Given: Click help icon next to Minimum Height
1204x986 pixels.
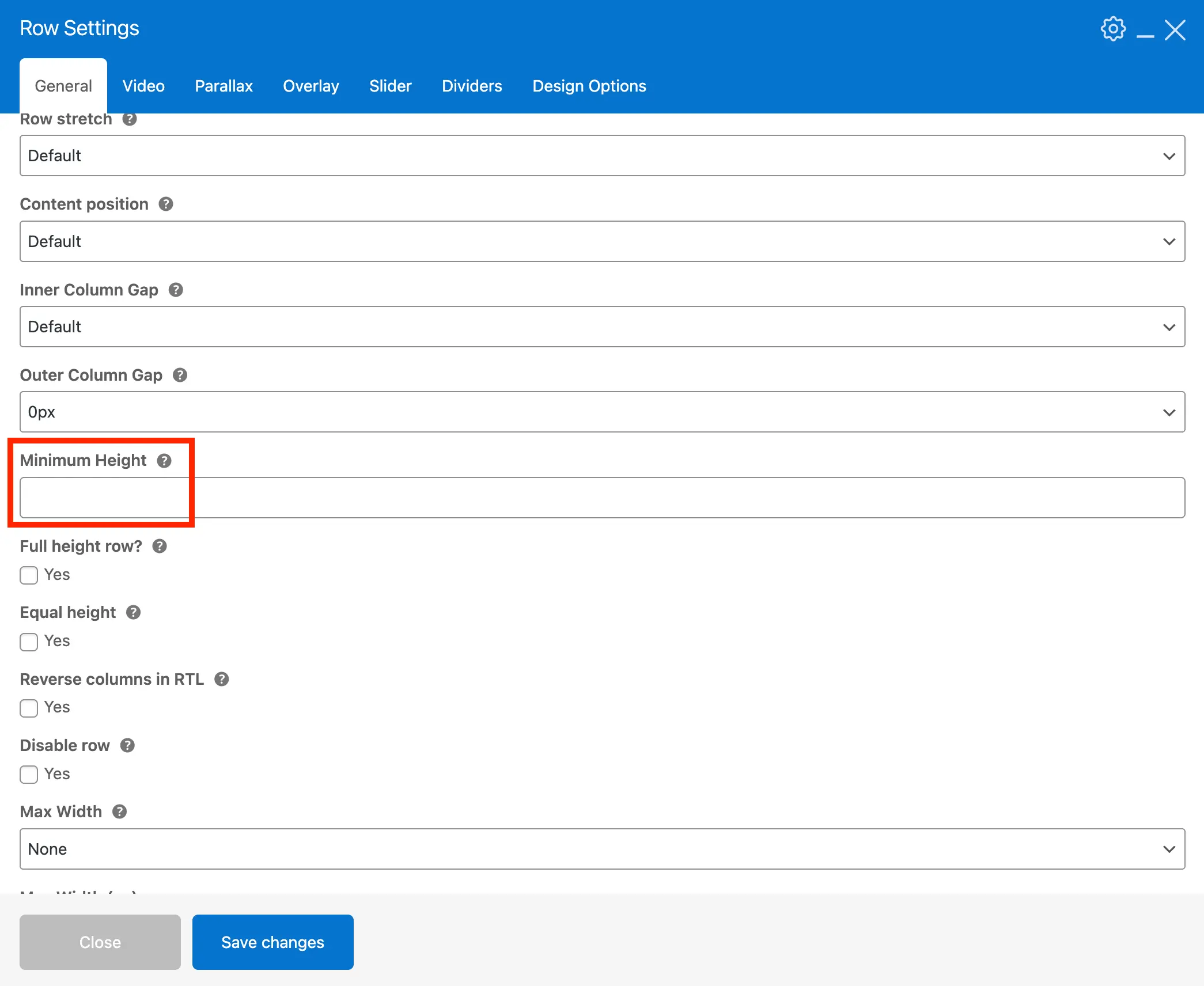Looking at the screenshot, I should tap(164, 461).
